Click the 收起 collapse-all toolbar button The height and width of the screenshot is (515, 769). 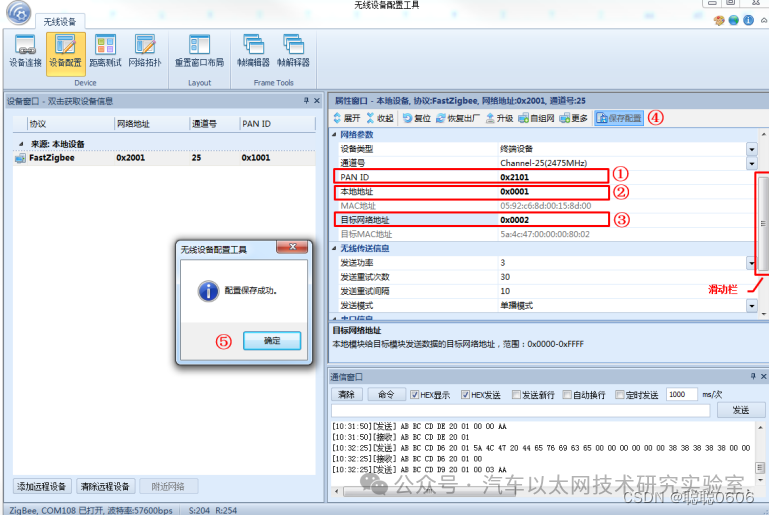point(380,118)
